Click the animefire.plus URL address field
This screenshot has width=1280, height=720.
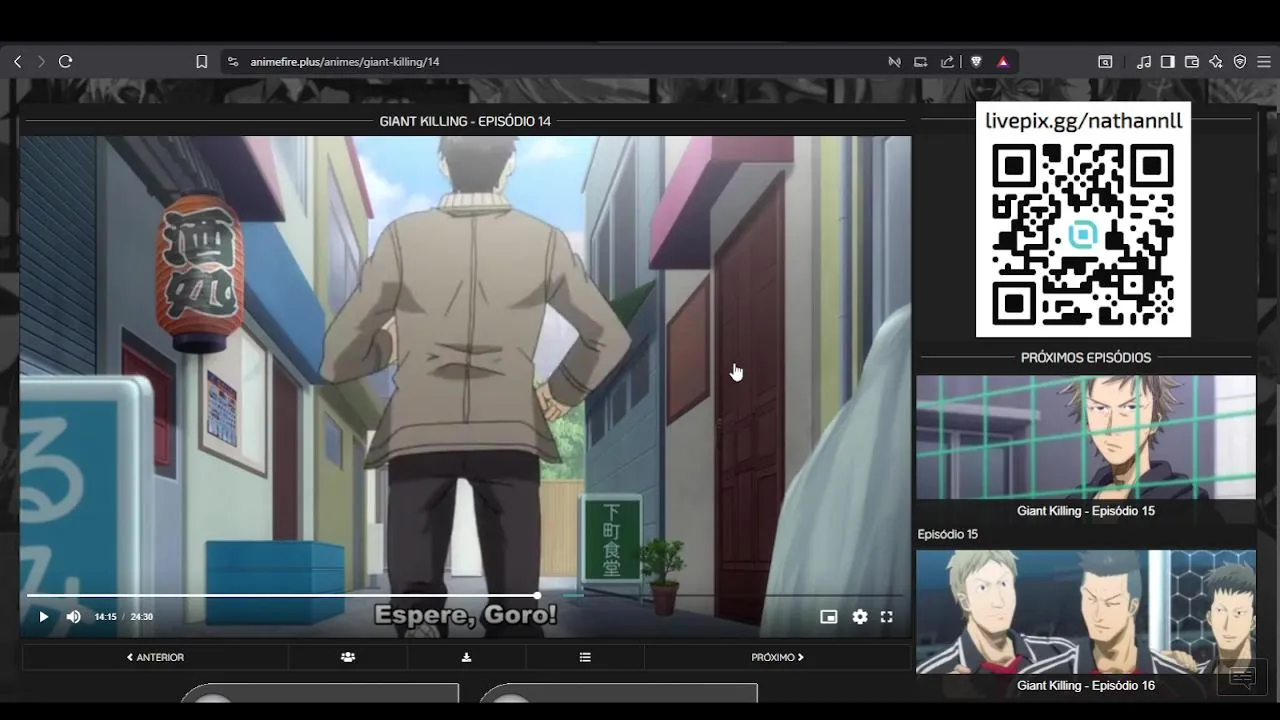click(x=345, y=62)
